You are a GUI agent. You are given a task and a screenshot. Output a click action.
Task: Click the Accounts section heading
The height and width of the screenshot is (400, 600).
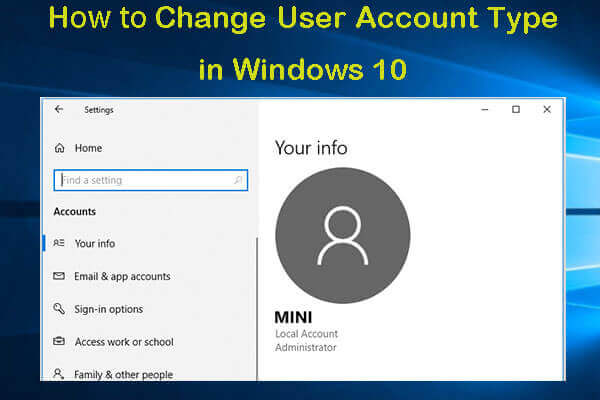[75, 212]
